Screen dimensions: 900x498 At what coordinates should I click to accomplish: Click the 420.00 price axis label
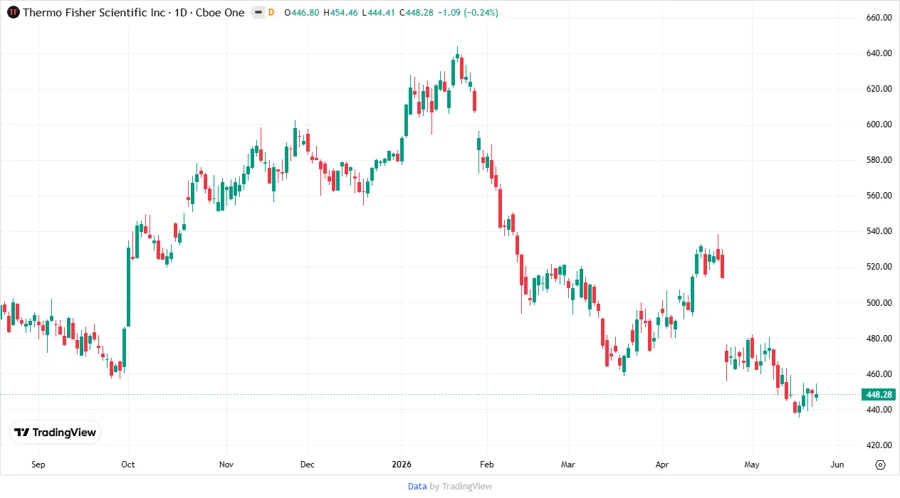[x=879, y=445]
